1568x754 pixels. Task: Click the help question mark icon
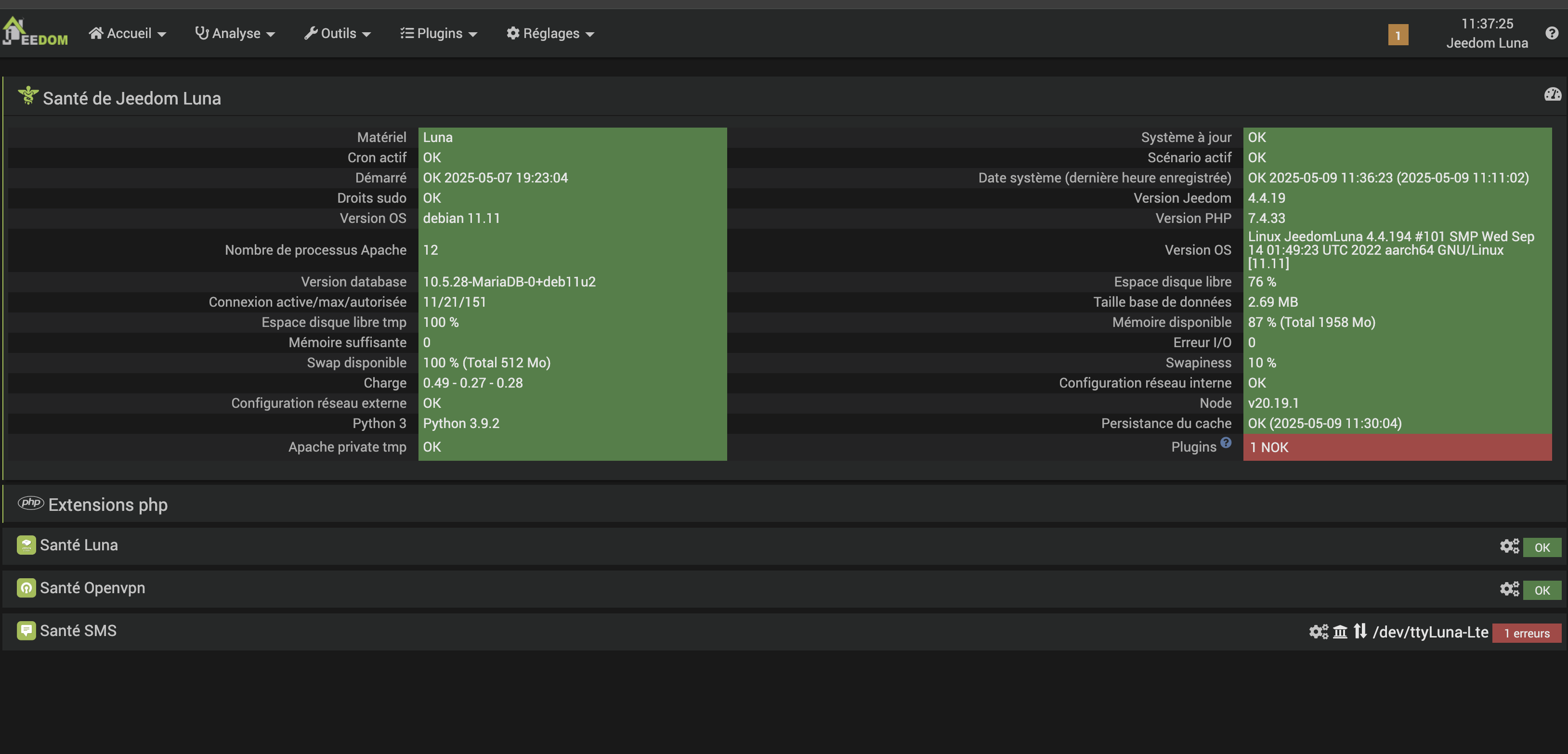[x=1552, y=33]
